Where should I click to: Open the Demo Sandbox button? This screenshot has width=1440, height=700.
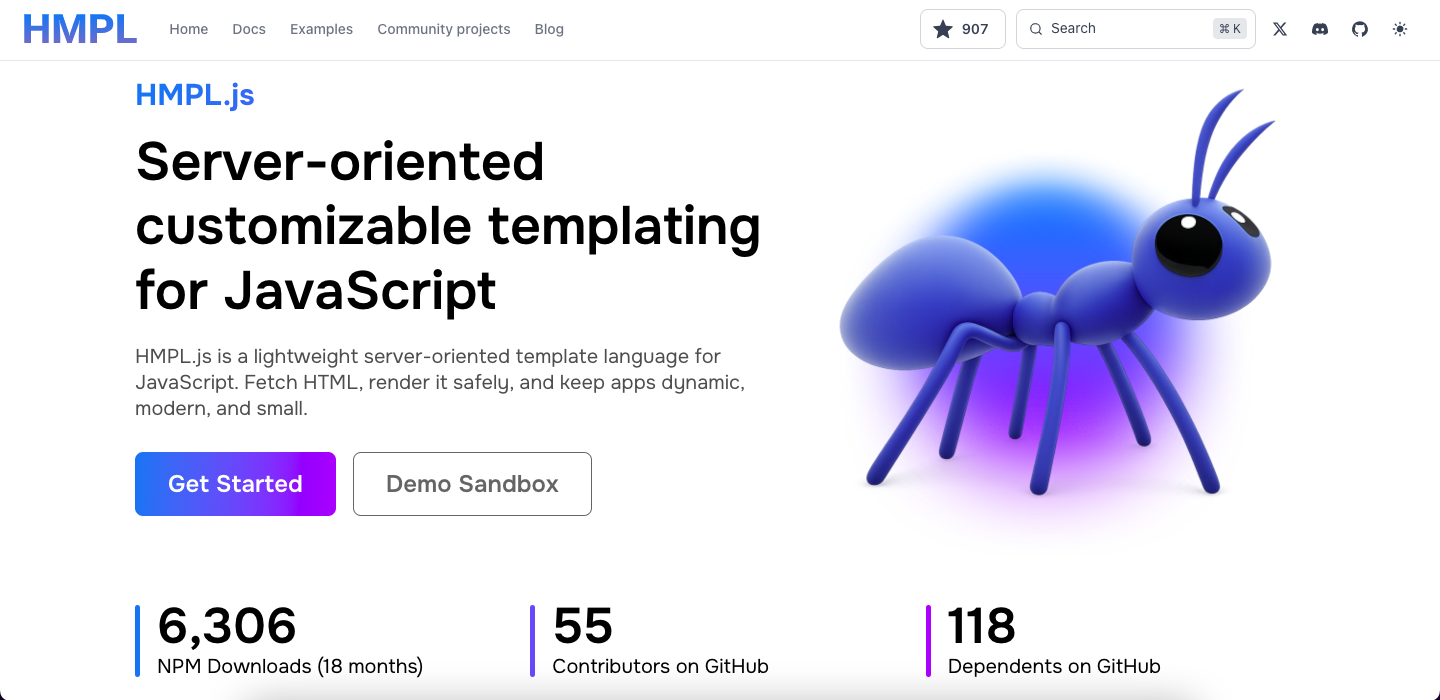472,484
